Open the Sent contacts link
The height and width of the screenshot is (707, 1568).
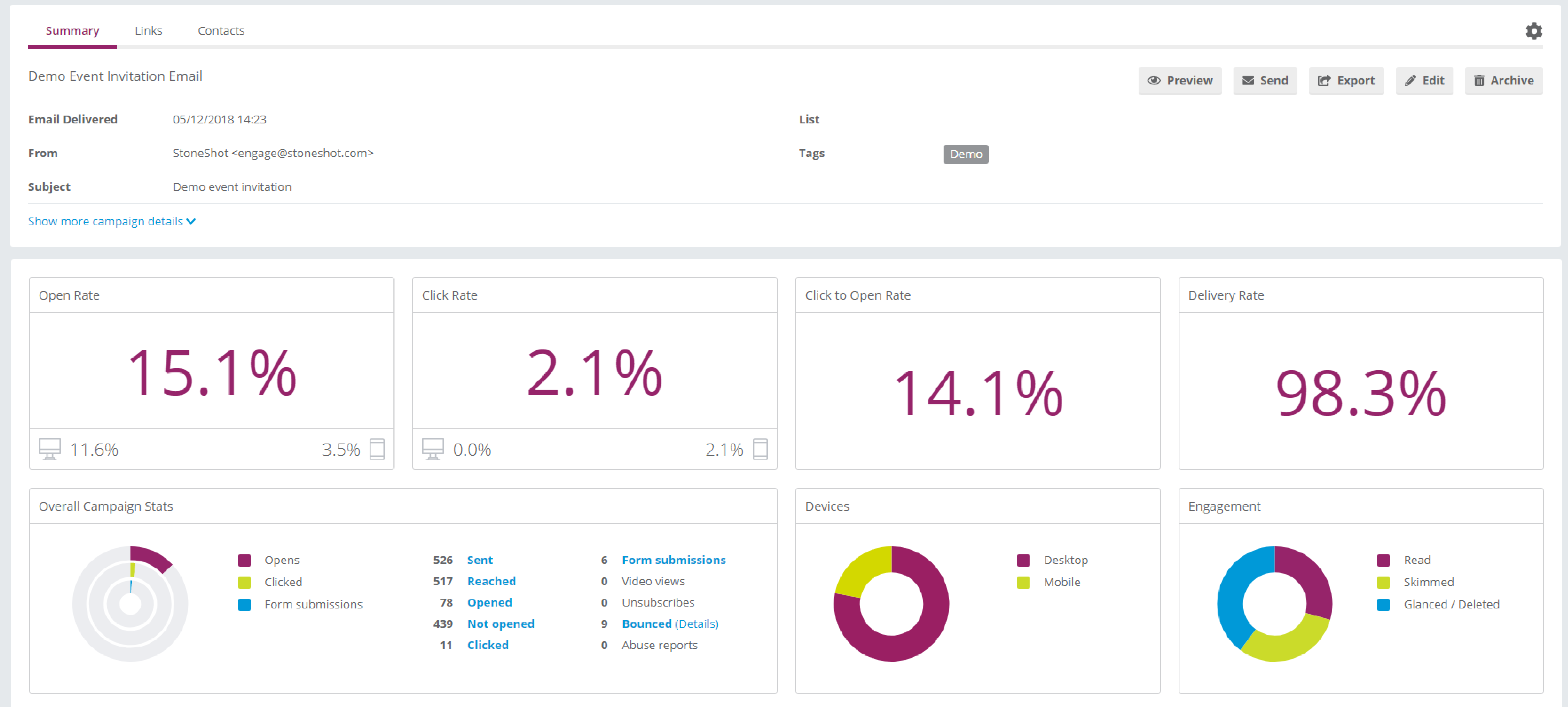coord(480,560)
